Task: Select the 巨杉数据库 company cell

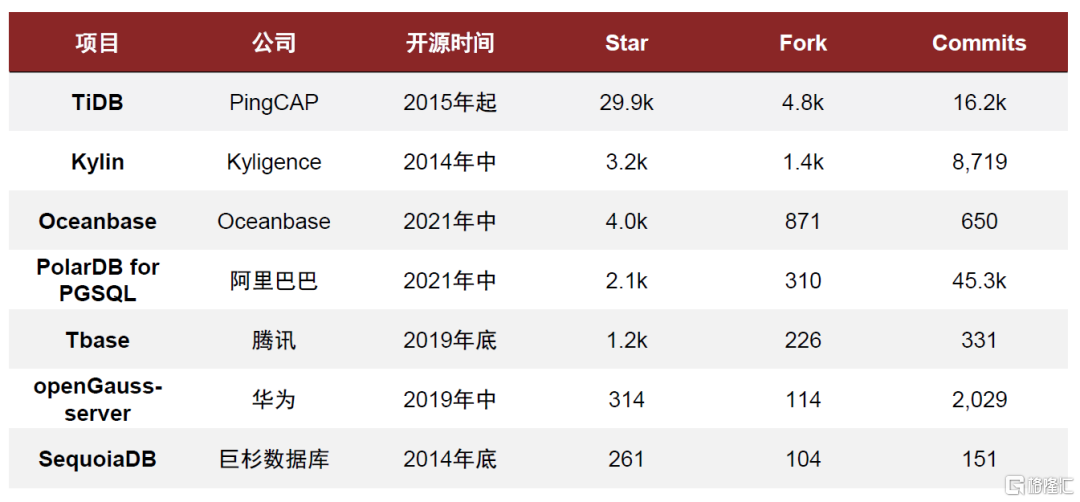Action: point(273,459)
